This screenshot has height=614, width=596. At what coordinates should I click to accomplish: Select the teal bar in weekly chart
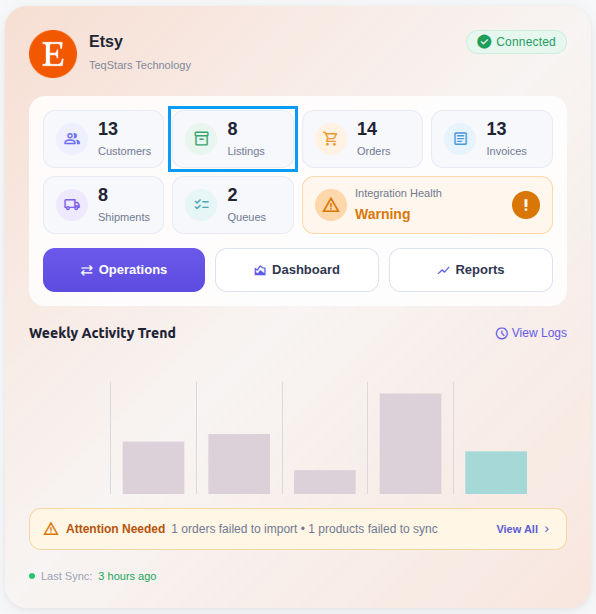point(496,472)
